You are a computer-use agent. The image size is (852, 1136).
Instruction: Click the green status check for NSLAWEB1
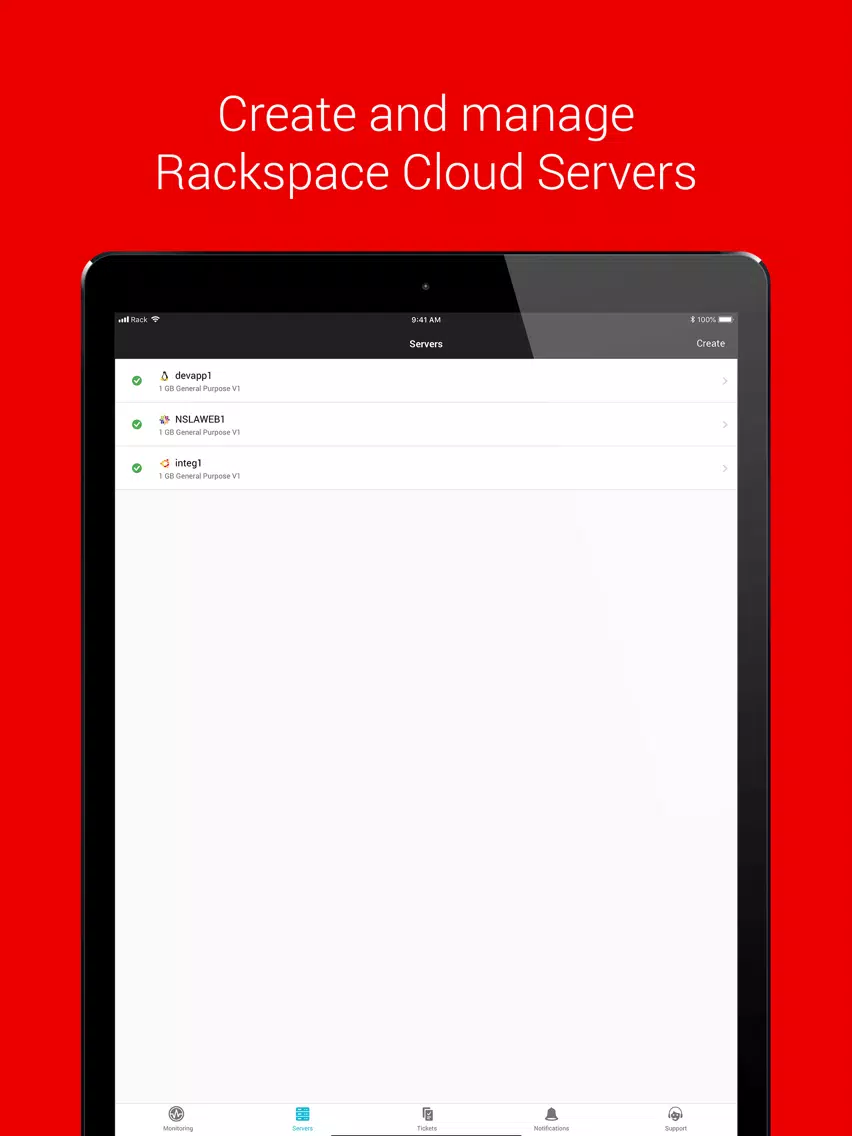(x=137, y=425)
